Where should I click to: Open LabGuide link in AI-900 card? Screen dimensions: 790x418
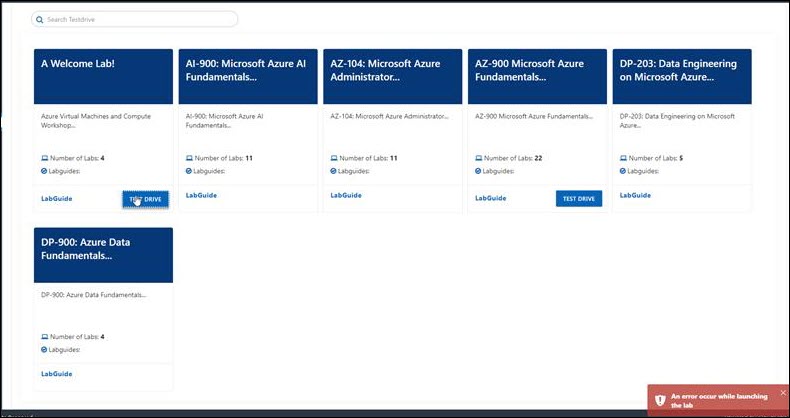point(201,195)
